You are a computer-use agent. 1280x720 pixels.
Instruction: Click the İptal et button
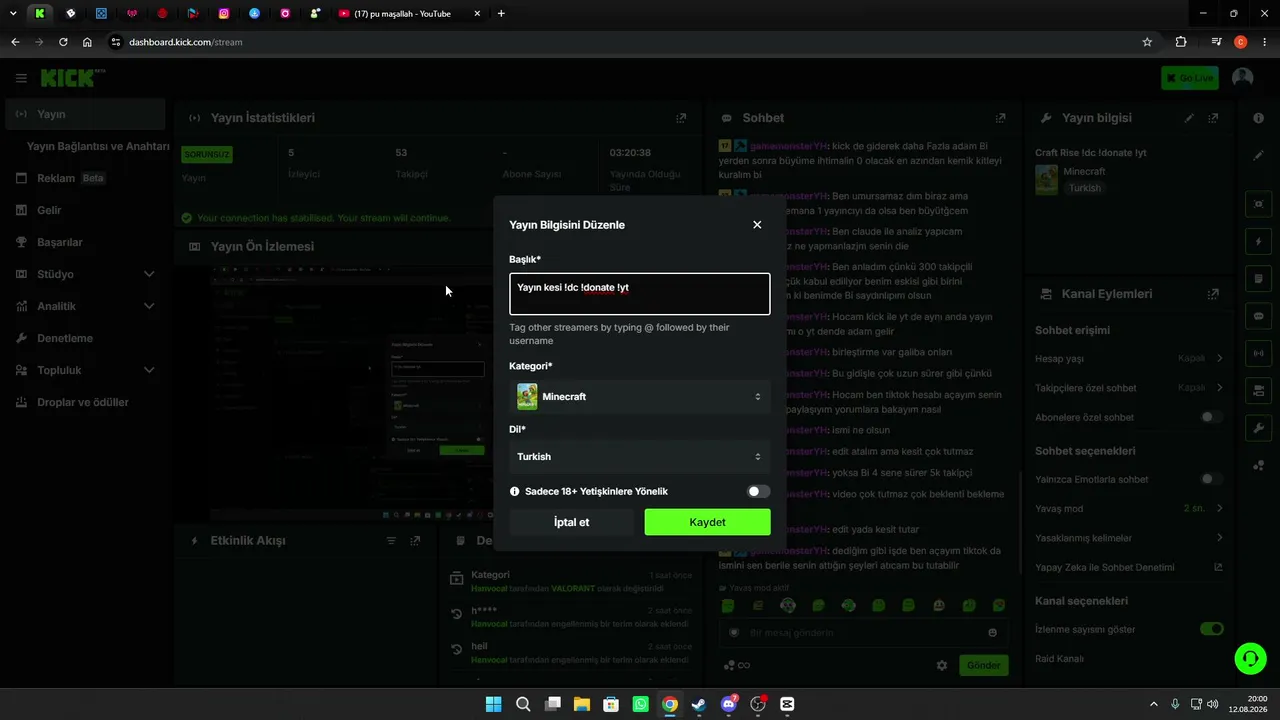coord(572,522)
